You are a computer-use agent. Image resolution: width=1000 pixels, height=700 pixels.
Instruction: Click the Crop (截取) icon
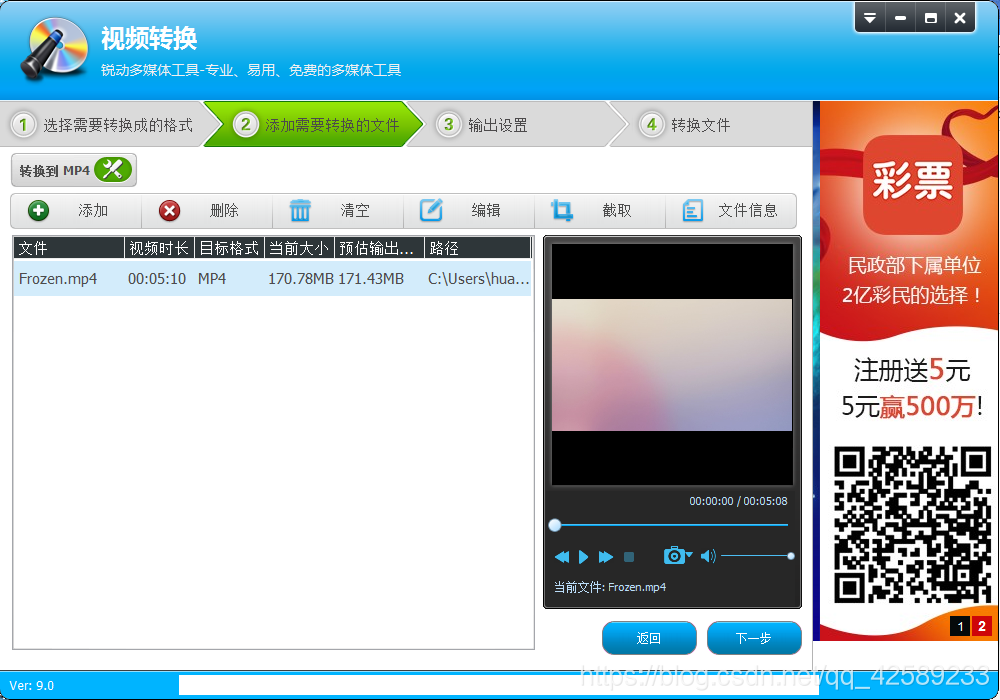click(x=562, y=210)
